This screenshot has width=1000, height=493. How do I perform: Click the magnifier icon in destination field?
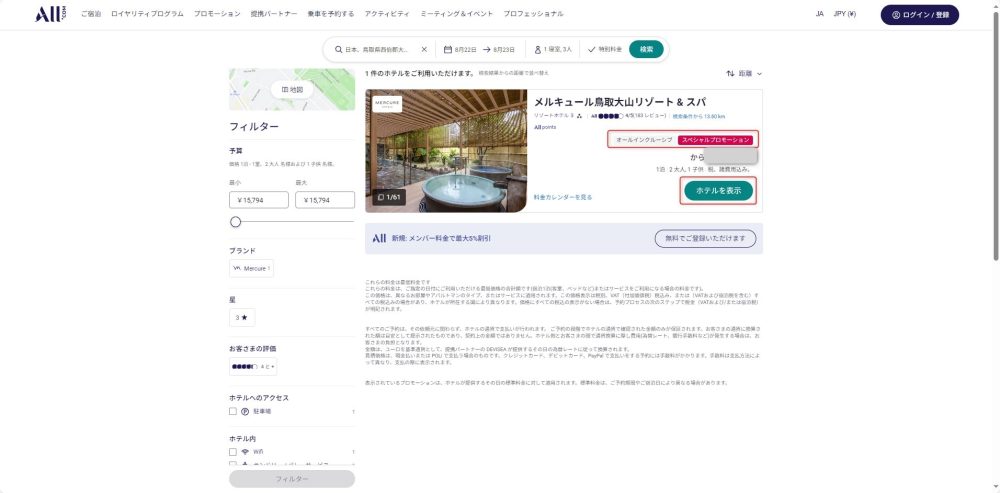339,49
